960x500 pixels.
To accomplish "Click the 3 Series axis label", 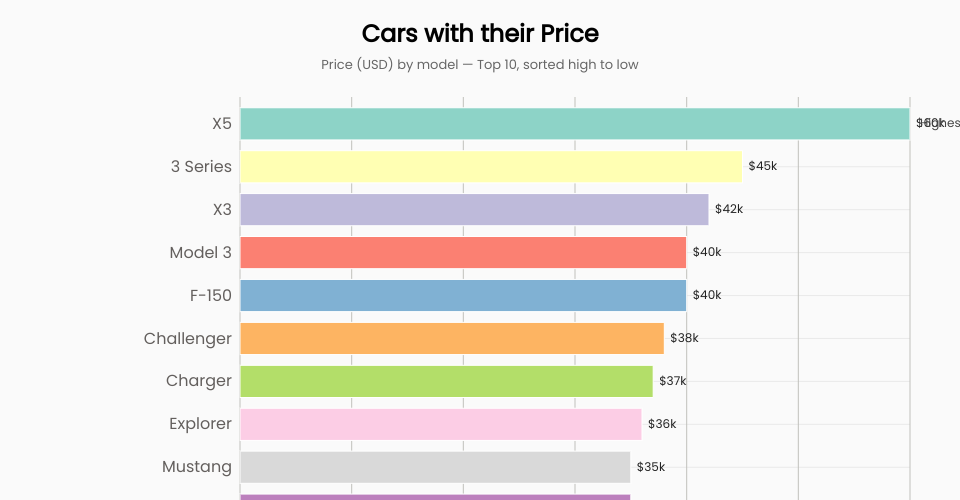I will [201, 166].
